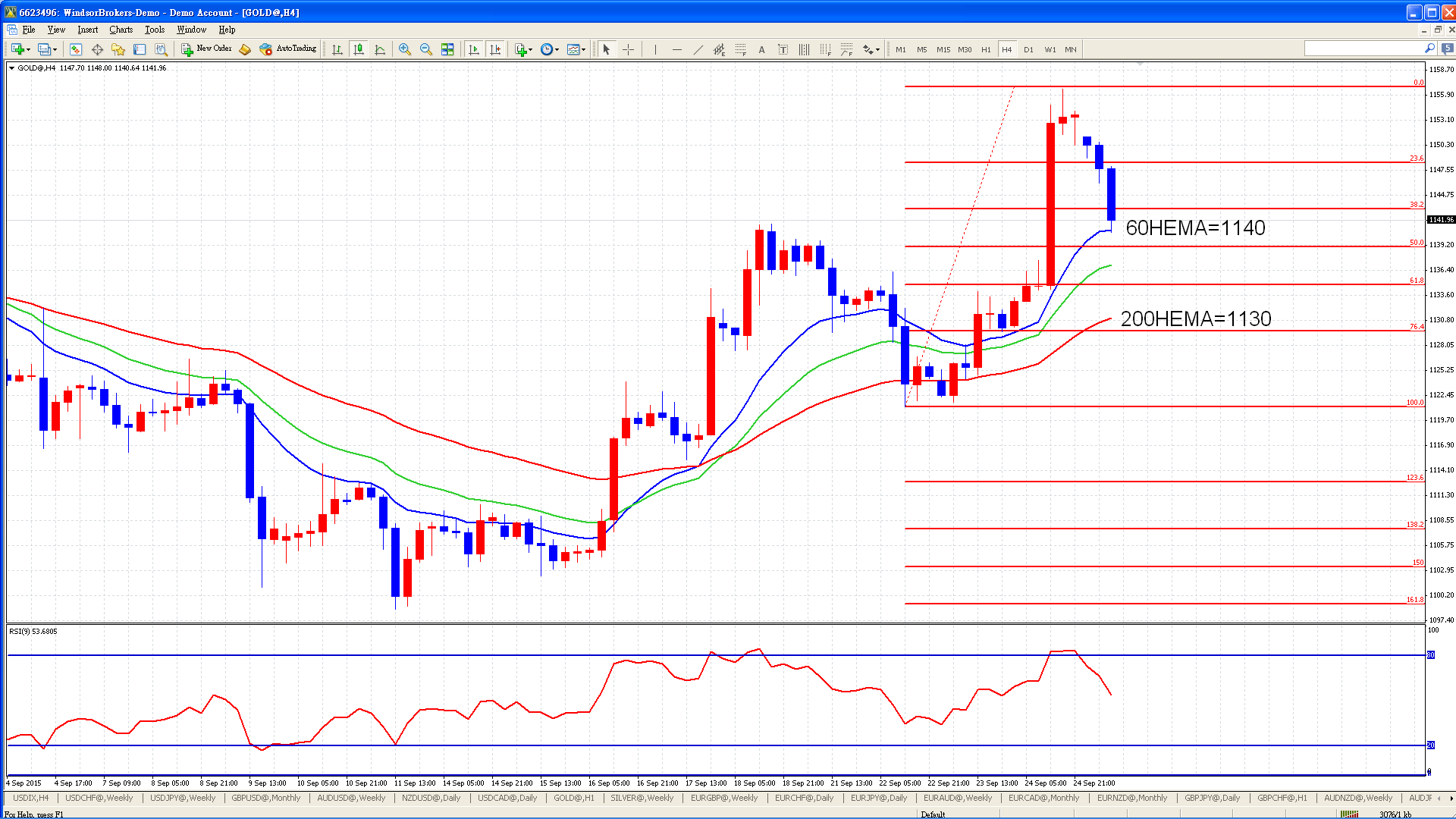Switch chart to line chart display
This screenshot has height=819, width=1456.
[x=380, y=49]
